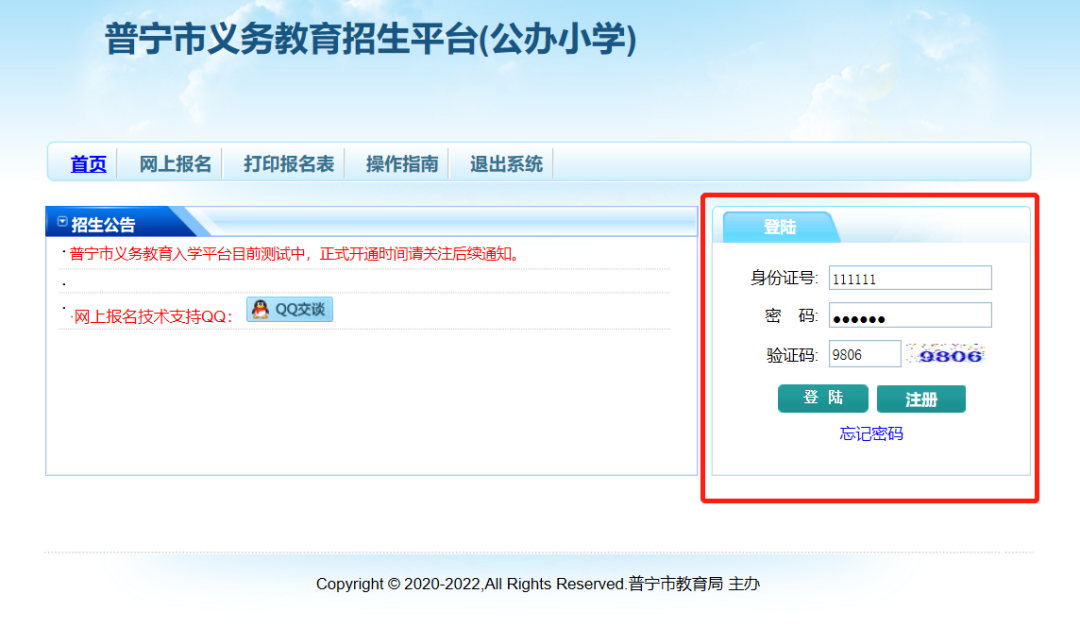Click the 网上报名技术支持QQ text

[x=152, y=317]
